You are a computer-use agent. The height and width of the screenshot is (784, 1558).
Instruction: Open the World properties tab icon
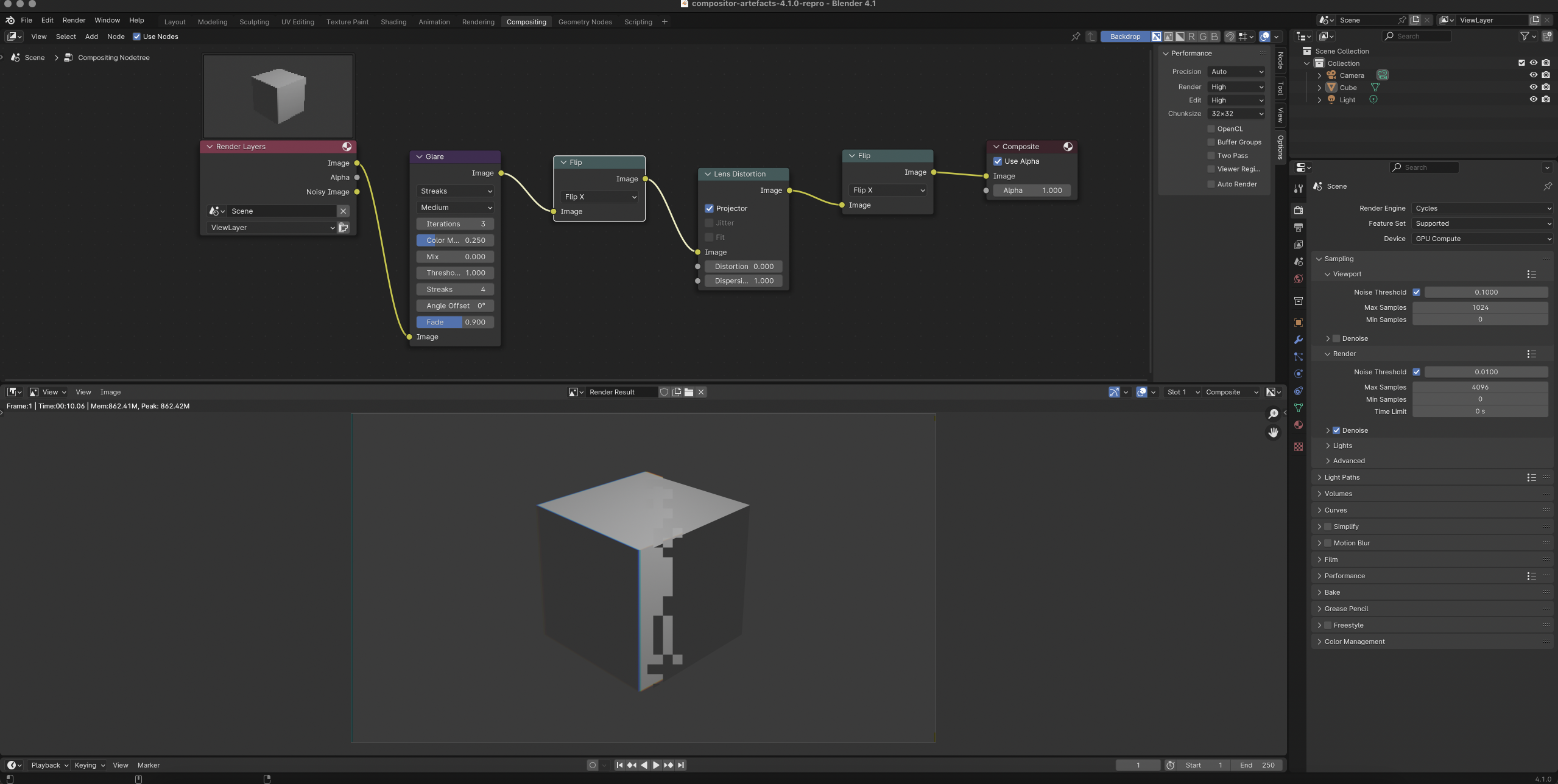click(1299, 279)
